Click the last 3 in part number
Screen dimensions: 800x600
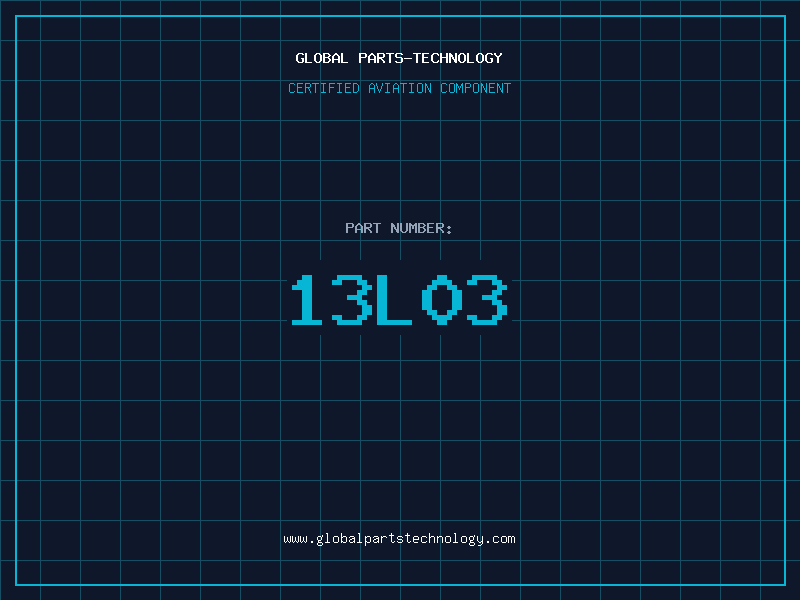click(487, 300)
